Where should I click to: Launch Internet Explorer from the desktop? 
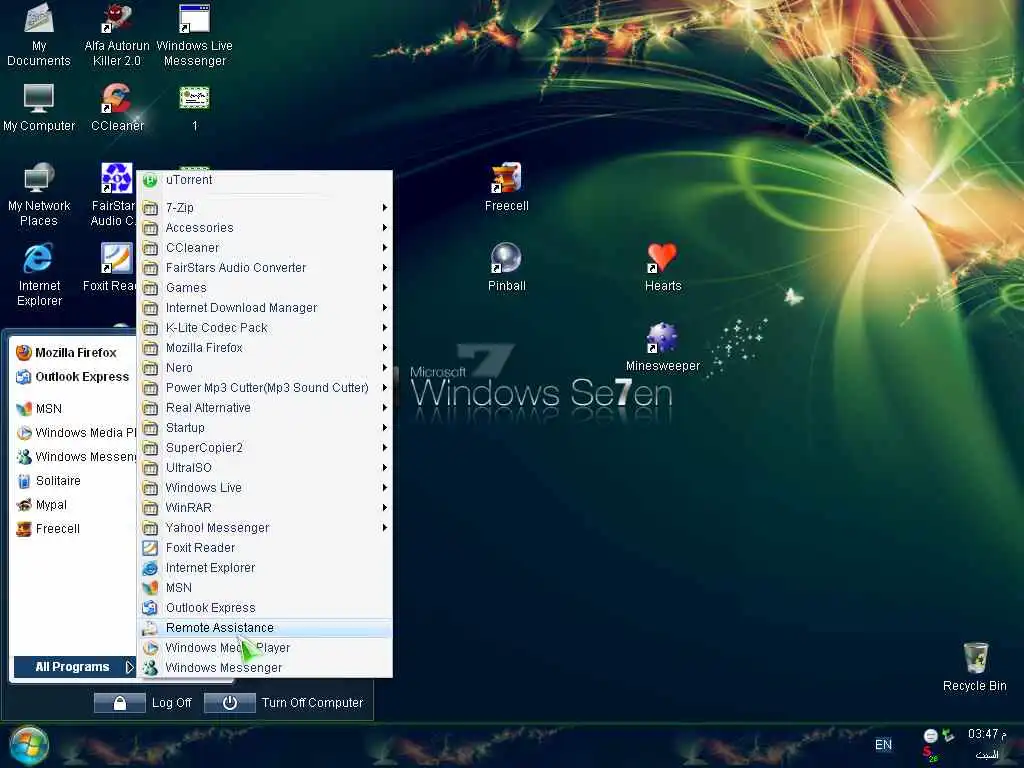point(39,274)
